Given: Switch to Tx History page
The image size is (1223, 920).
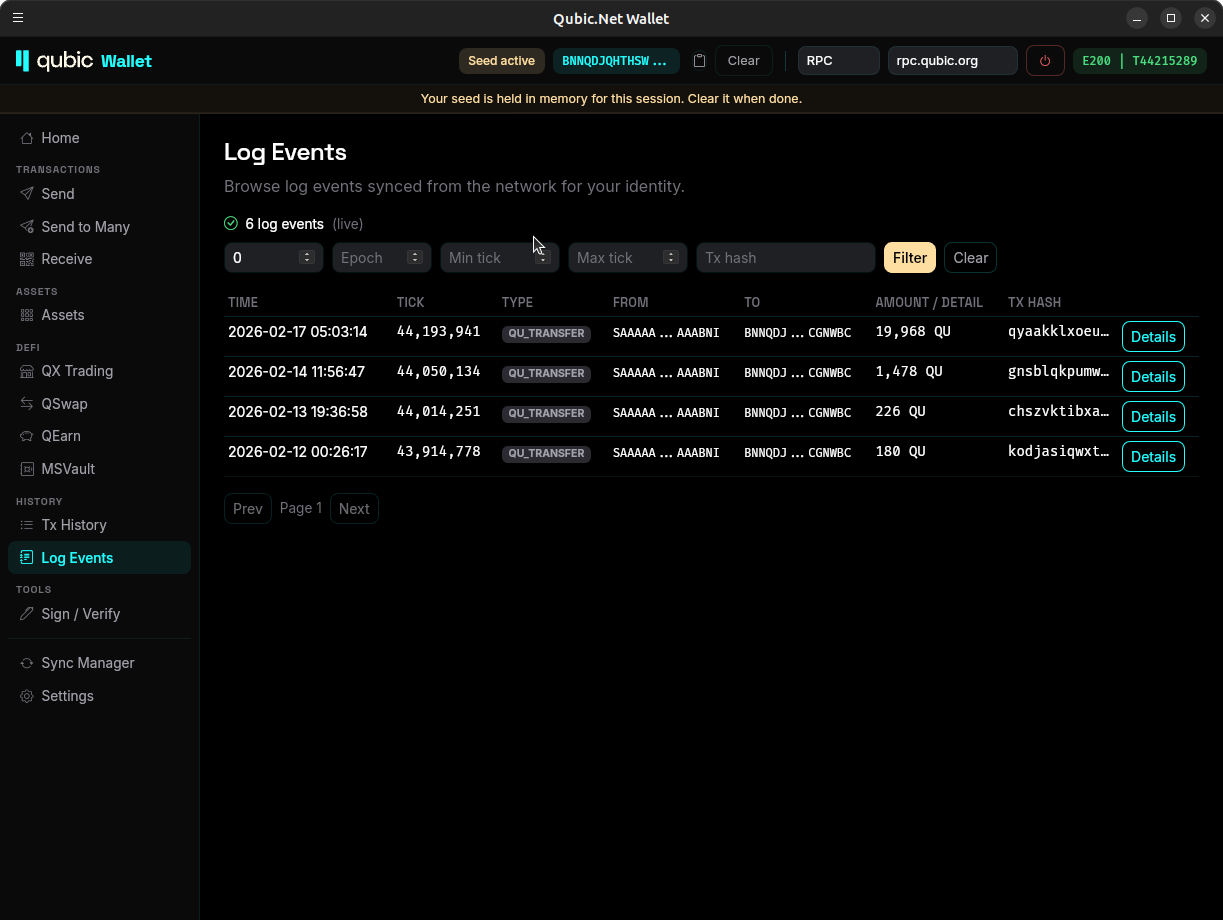Looking at the screenshot, I should point(73,525).
